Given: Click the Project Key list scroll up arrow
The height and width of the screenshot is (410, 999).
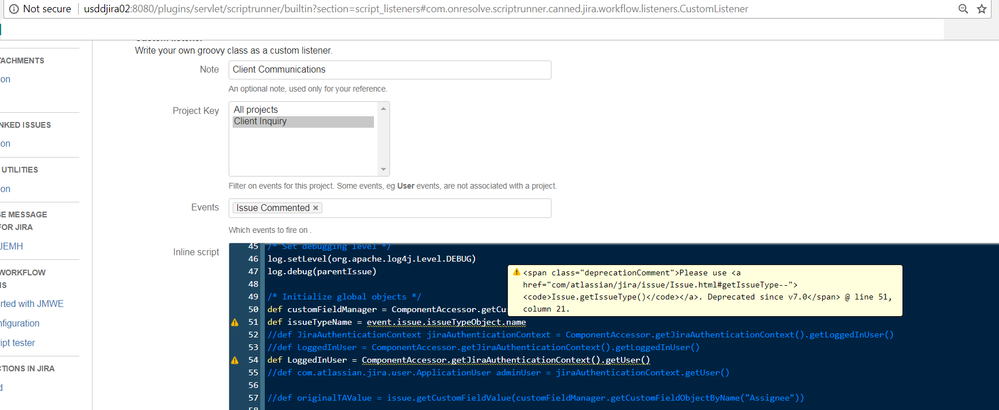Looking at the screenshot, I should [384, 108].
